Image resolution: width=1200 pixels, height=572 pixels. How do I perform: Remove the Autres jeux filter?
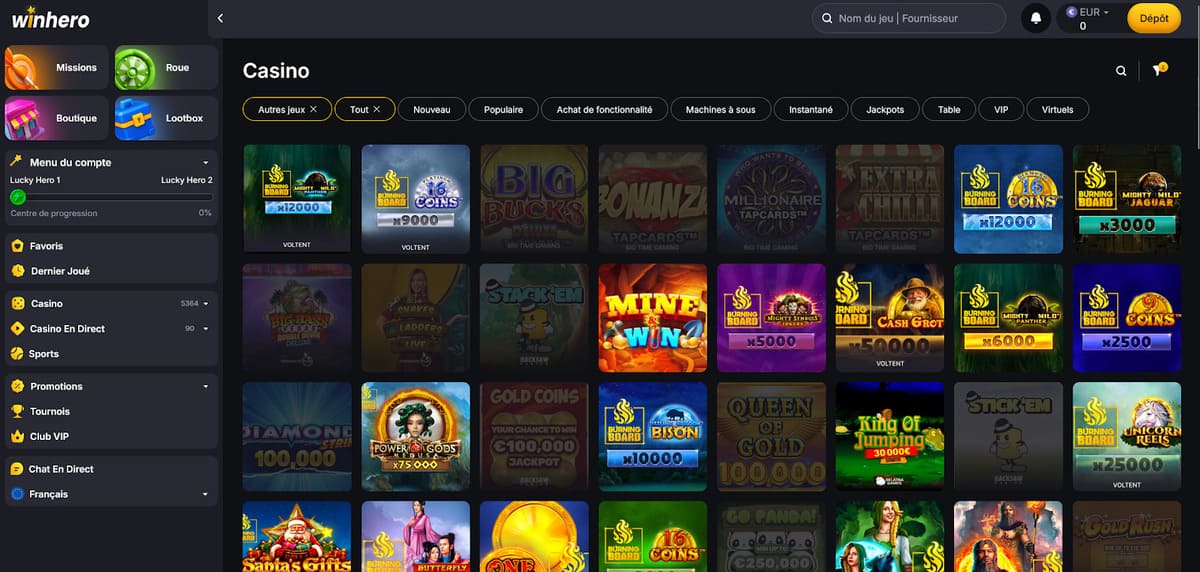pos(313,109)
